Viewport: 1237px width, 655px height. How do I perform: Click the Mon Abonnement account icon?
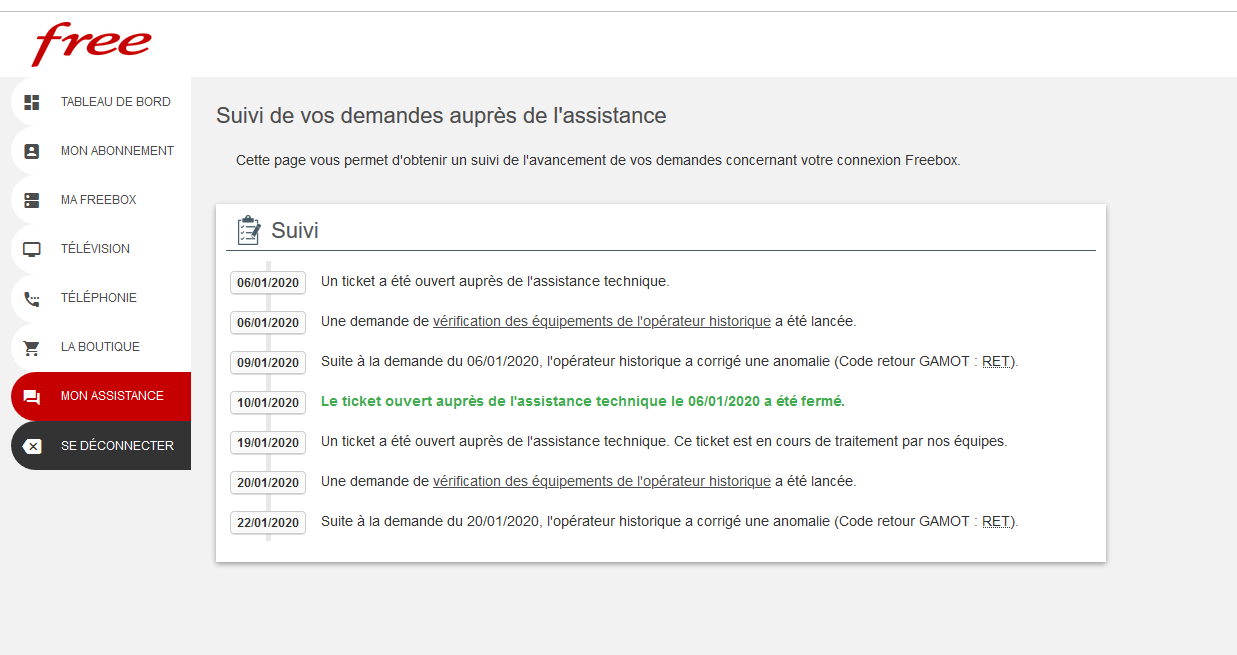pyautogui.click(x=32, y=151)
